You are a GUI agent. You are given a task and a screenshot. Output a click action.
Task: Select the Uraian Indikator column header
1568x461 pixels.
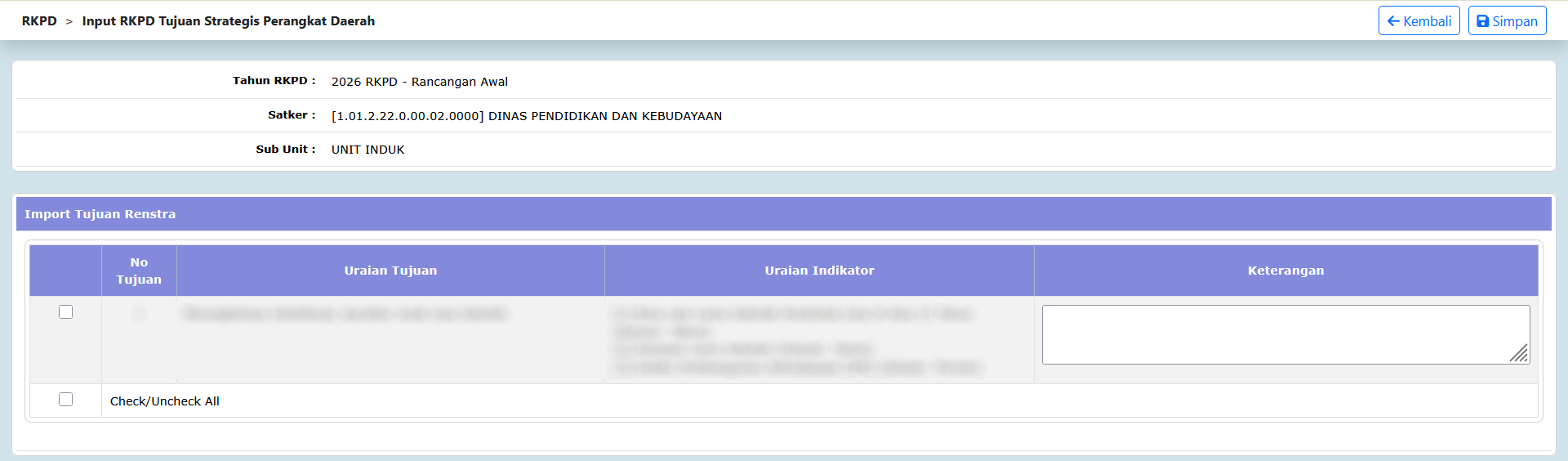pyautogui.click(x=819, y=271)
